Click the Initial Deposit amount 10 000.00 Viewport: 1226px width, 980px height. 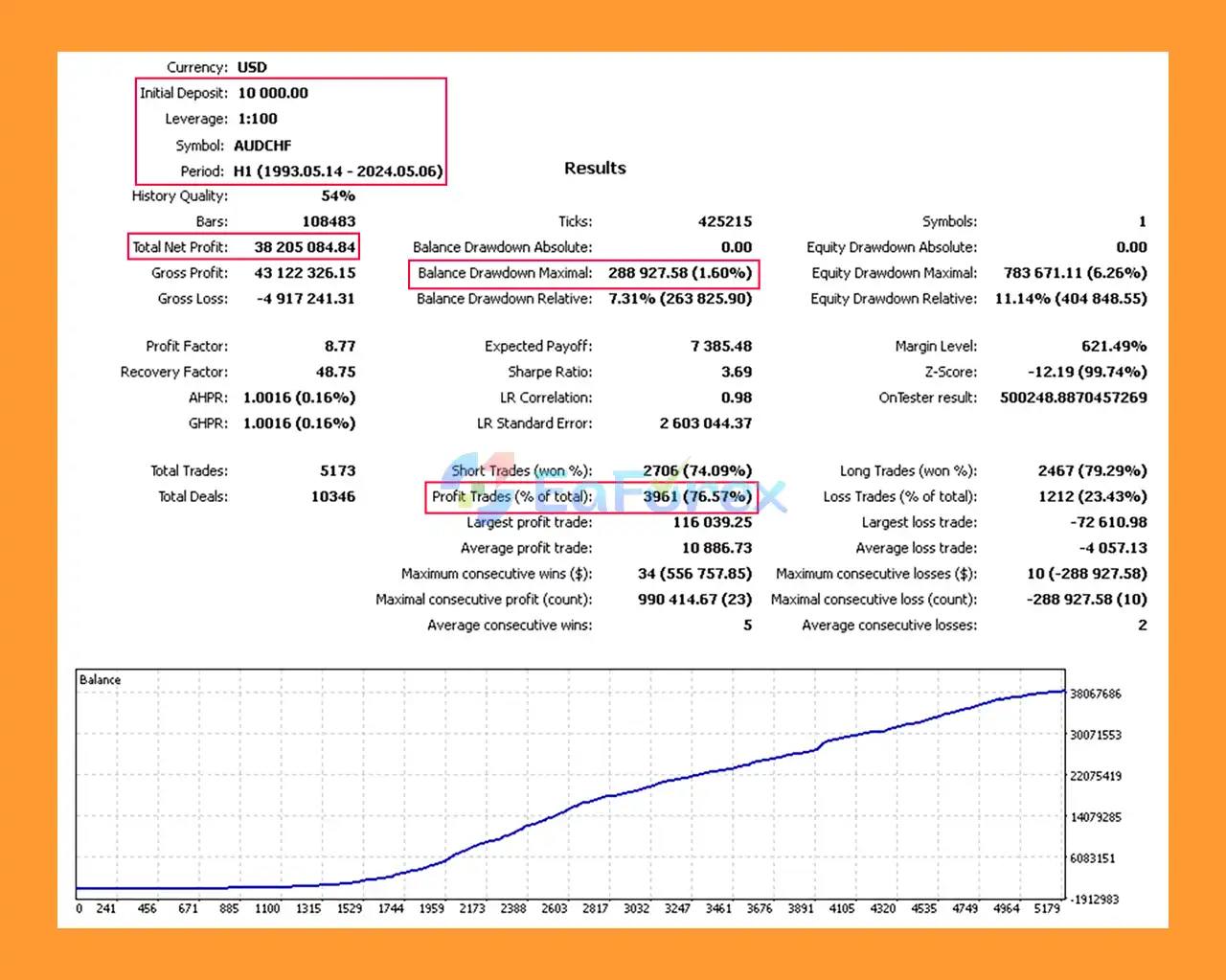coord(273,93)
